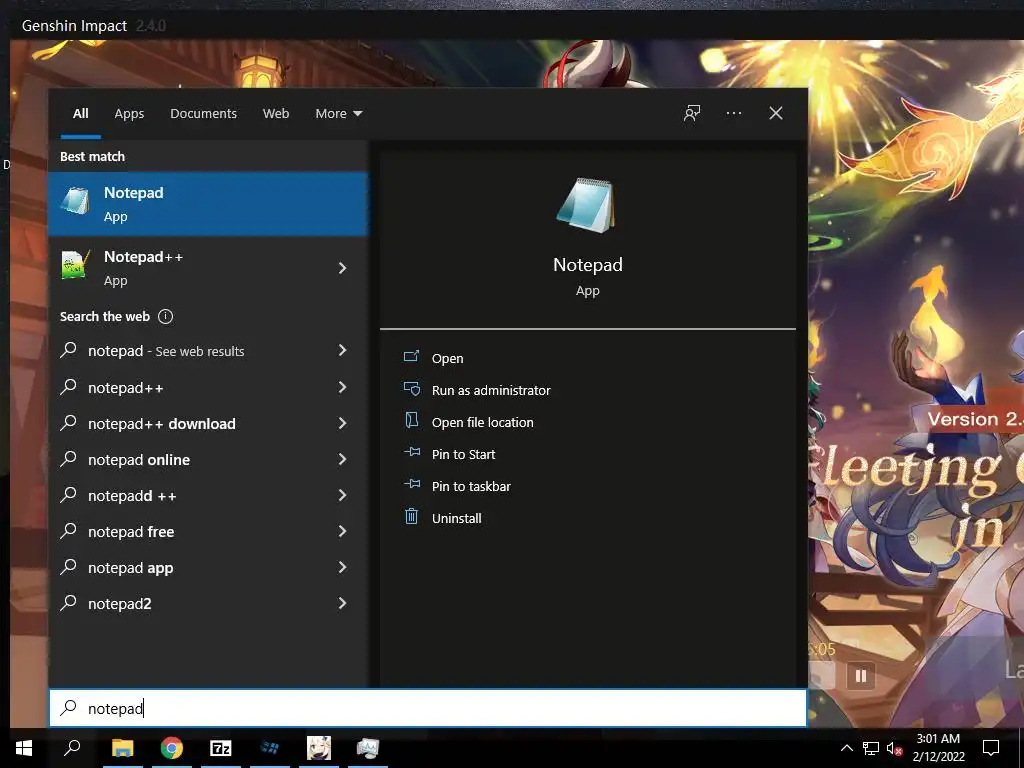Click the muted volume icon
Viewport: 1024px width, 768px height.
click(x=895, y=748)
